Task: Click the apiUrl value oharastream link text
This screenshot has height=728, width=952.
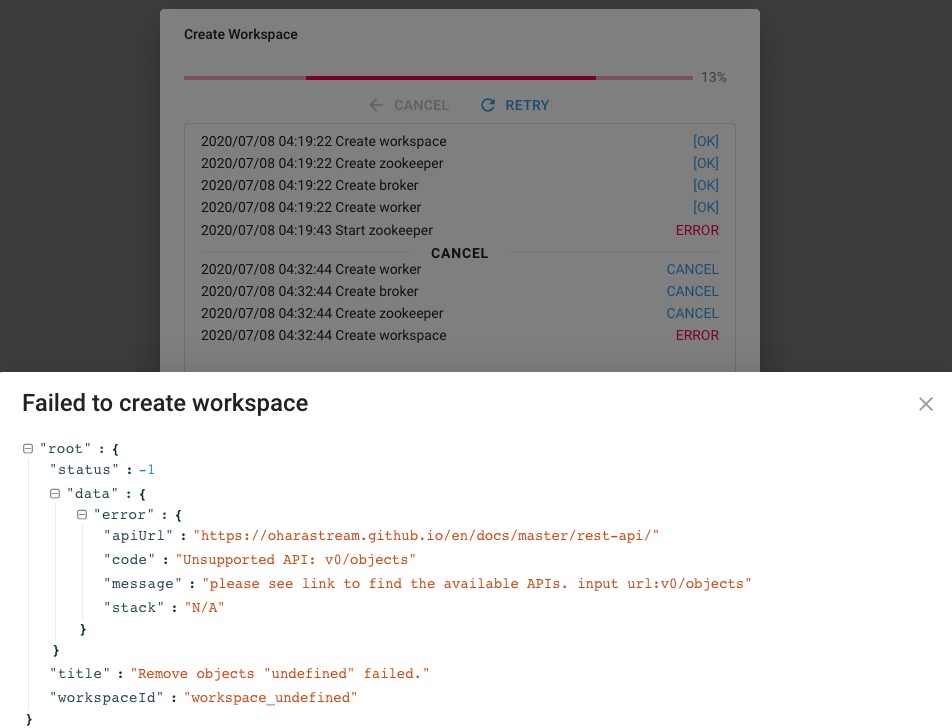Action: pyautogui.click(x=426, y=536)
